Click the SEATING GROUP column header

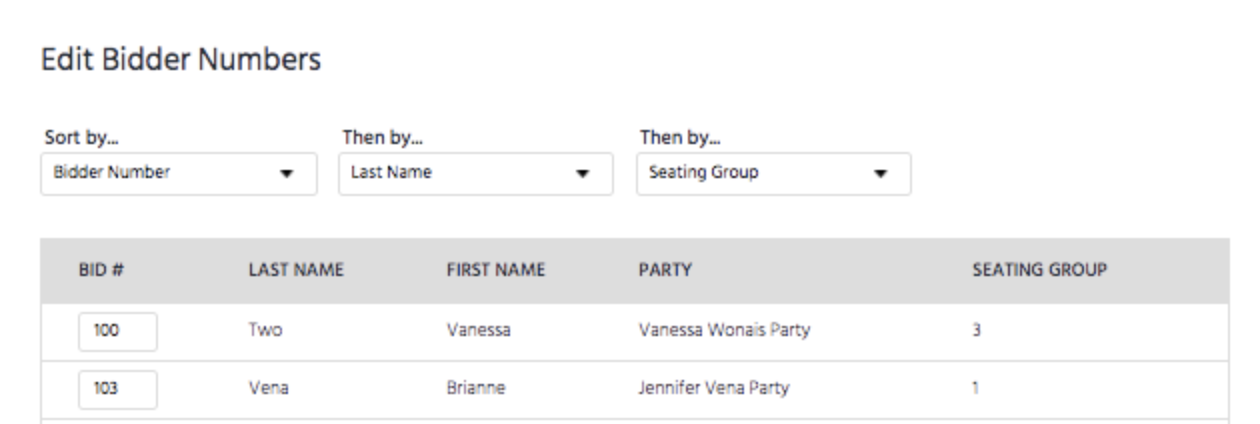1039,270
